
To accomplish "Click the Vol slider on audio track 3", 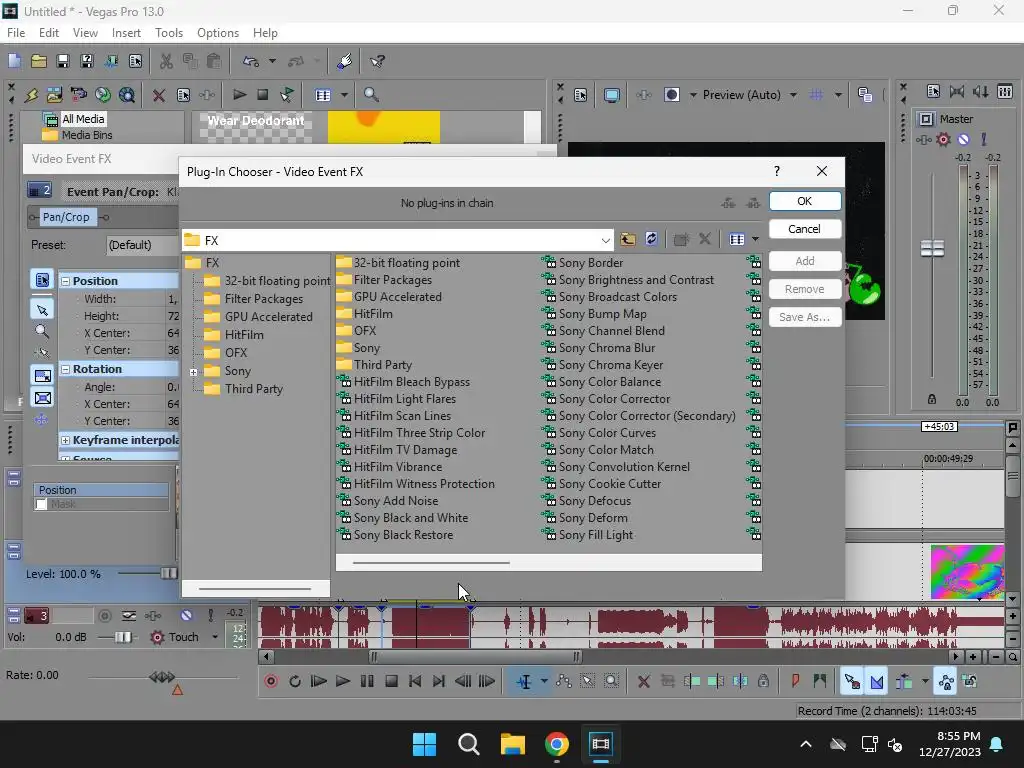I will coord(122,637).
